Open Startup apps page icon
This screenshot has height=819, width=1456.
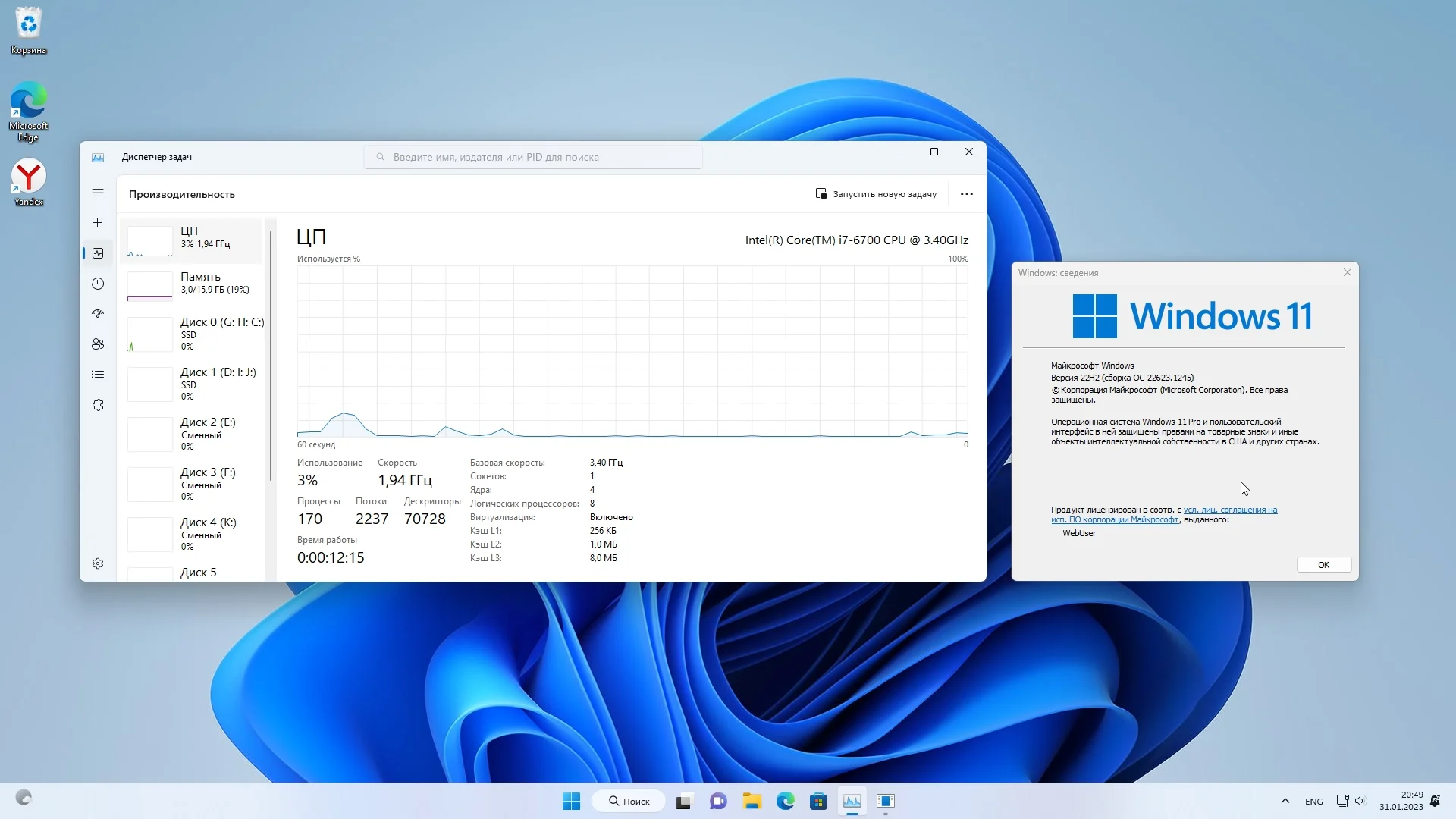98,313
